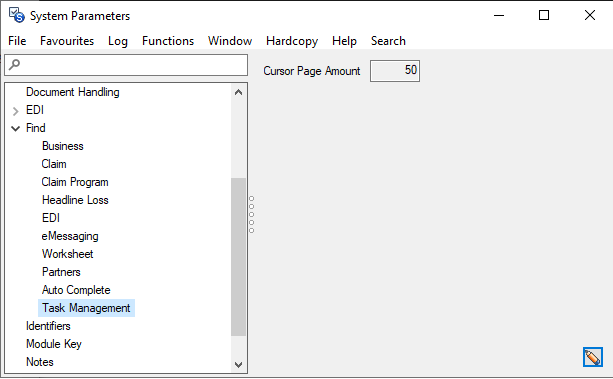Open the Functions menu

[168, 41]
